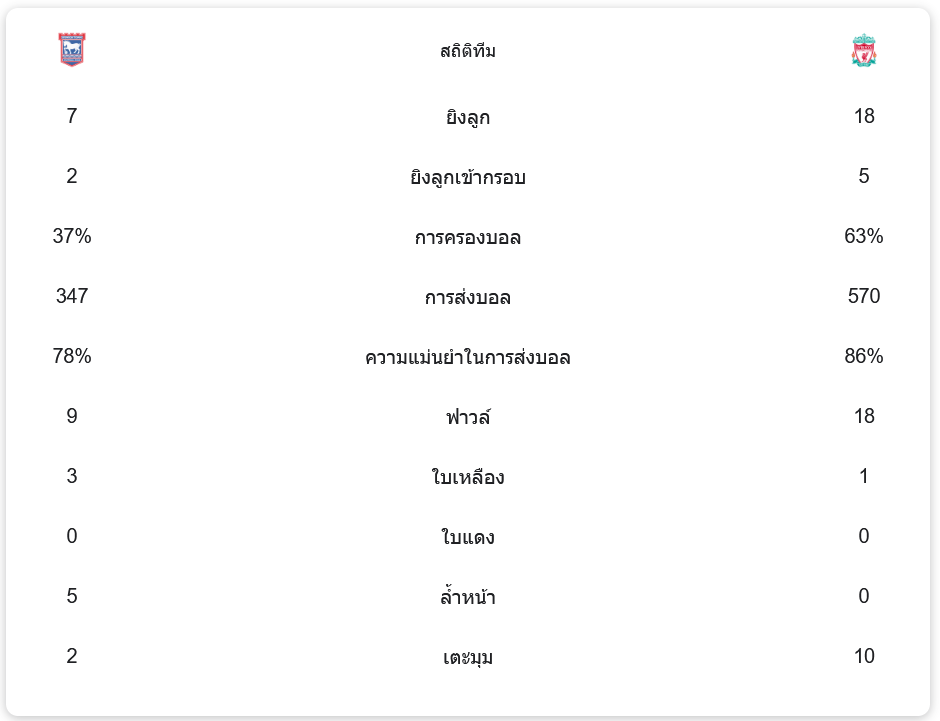Select Liverpool's 570 passes value
Screen dimensions: 940x721
coord(864,296)
